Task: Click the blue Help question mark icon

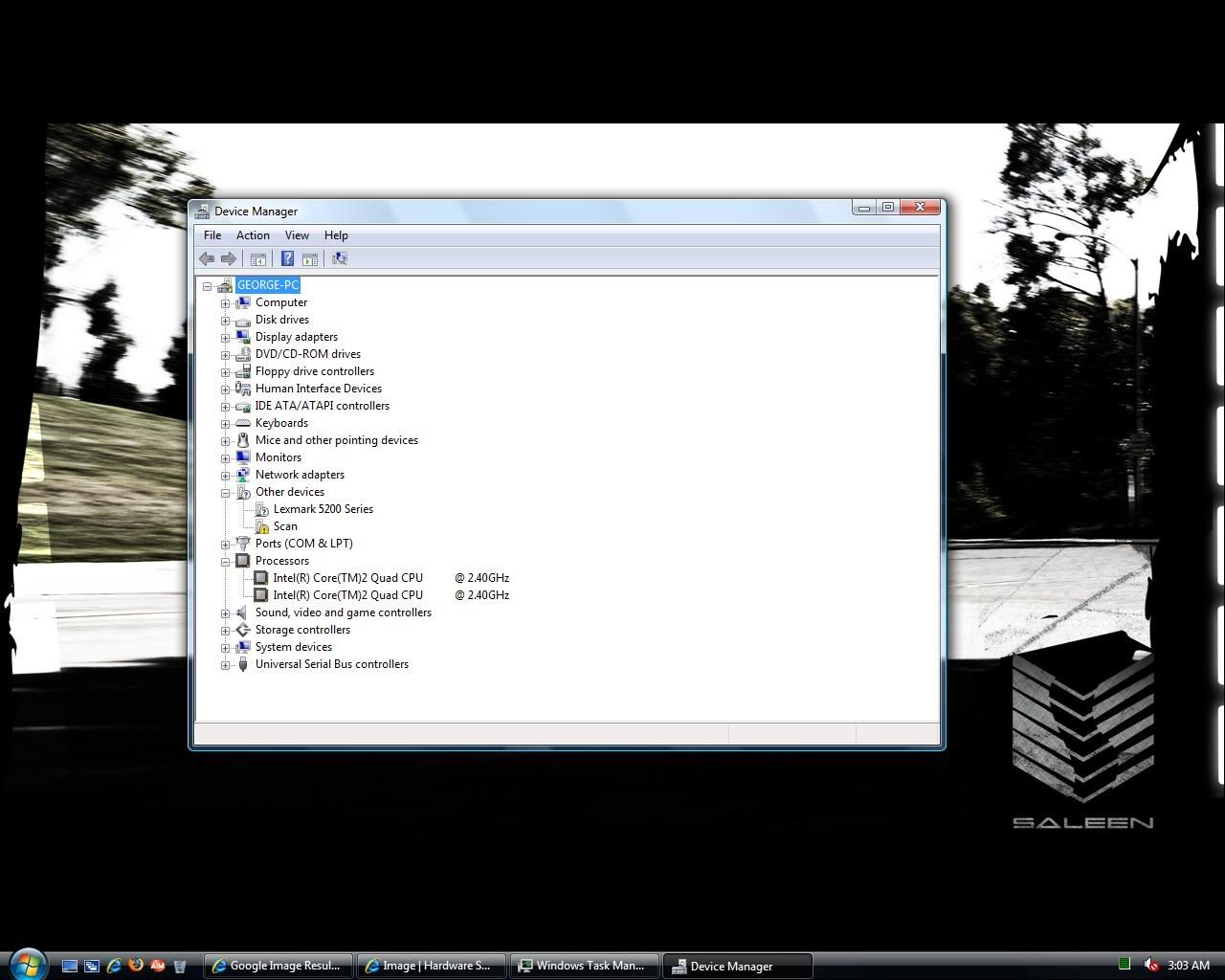Action: click(287, 258)
